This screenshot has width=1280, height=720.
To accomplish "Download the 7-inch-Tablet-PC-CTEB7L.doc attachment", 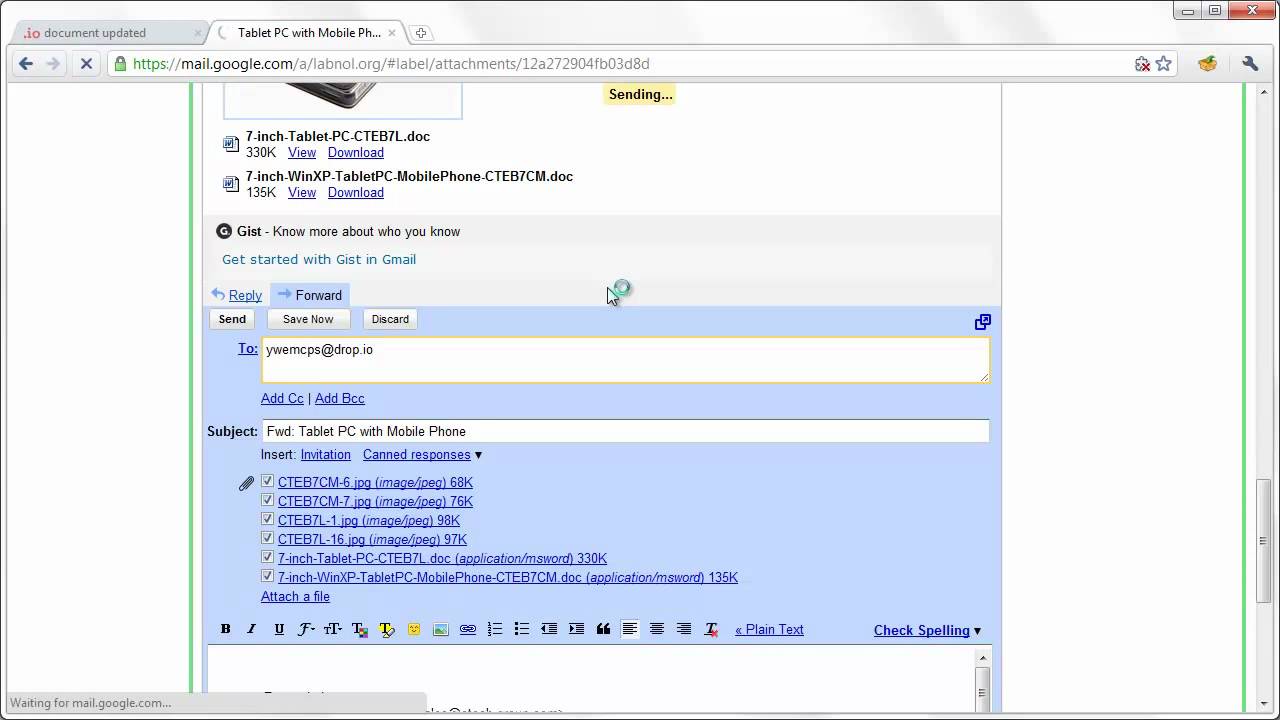I will (356, 152).
